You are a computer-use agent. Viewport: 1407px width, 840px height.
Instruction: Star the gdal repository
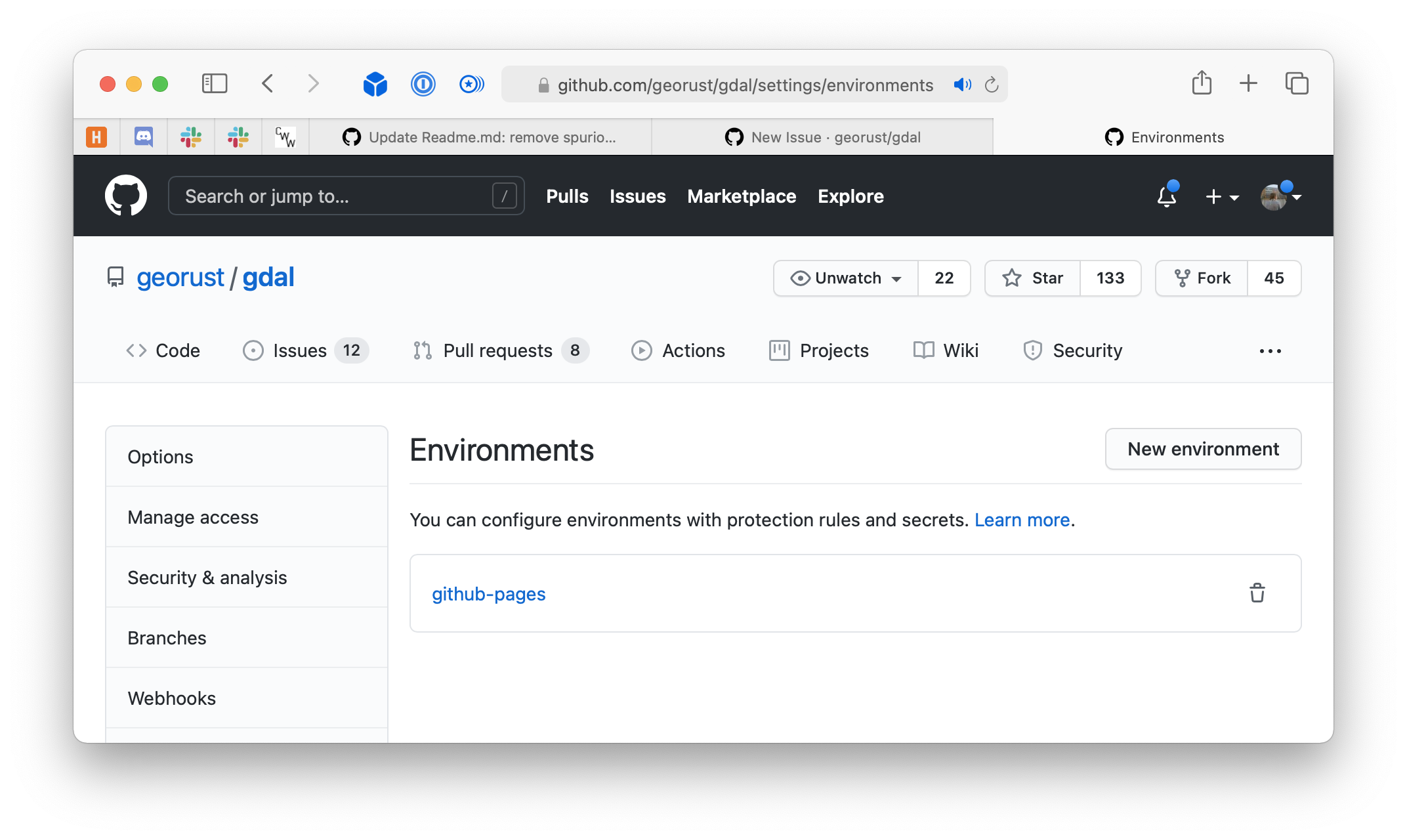pos(1032,278)
